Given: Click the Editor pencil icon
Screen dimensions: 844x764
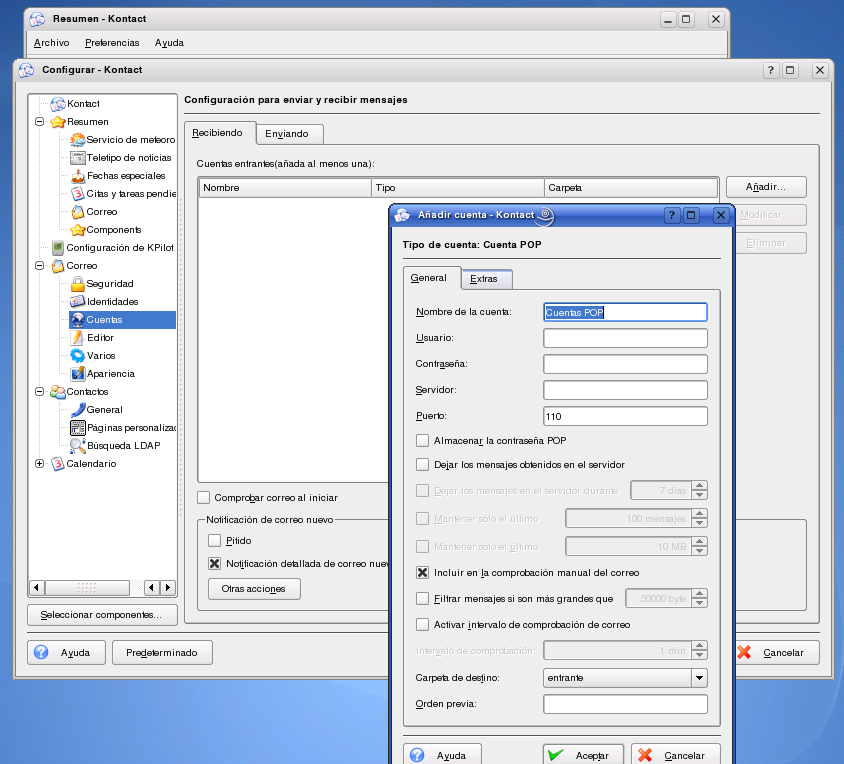Looking at the screenshot, I should tap(78, 338).
